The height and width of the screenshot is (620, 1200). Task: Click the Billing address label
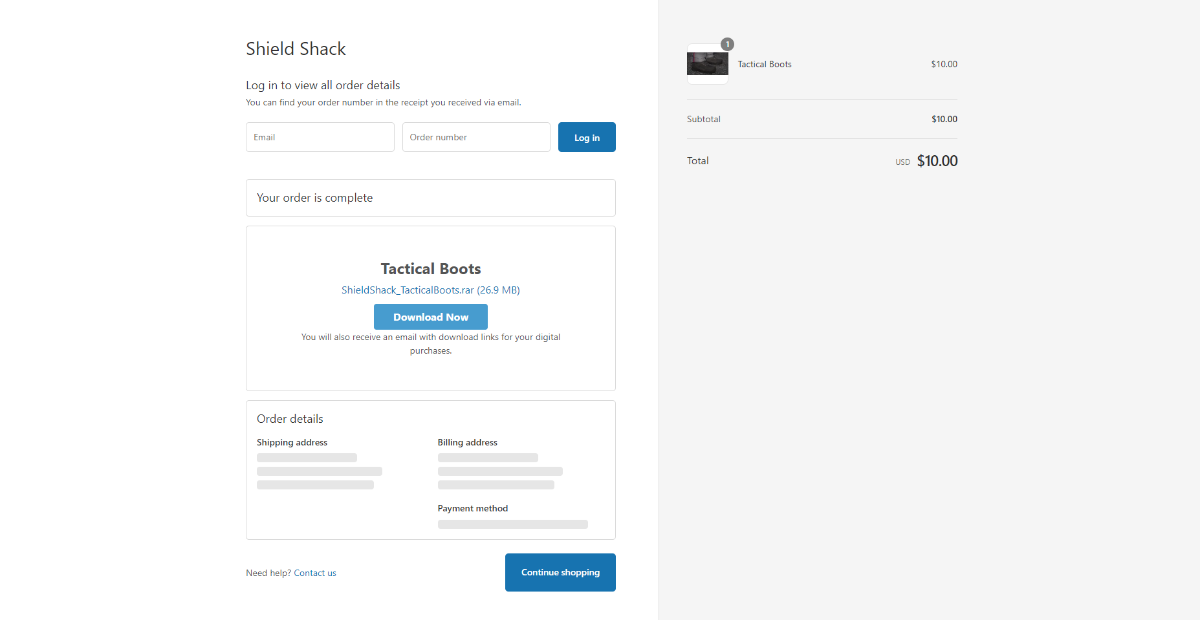[x=467, y=442]
